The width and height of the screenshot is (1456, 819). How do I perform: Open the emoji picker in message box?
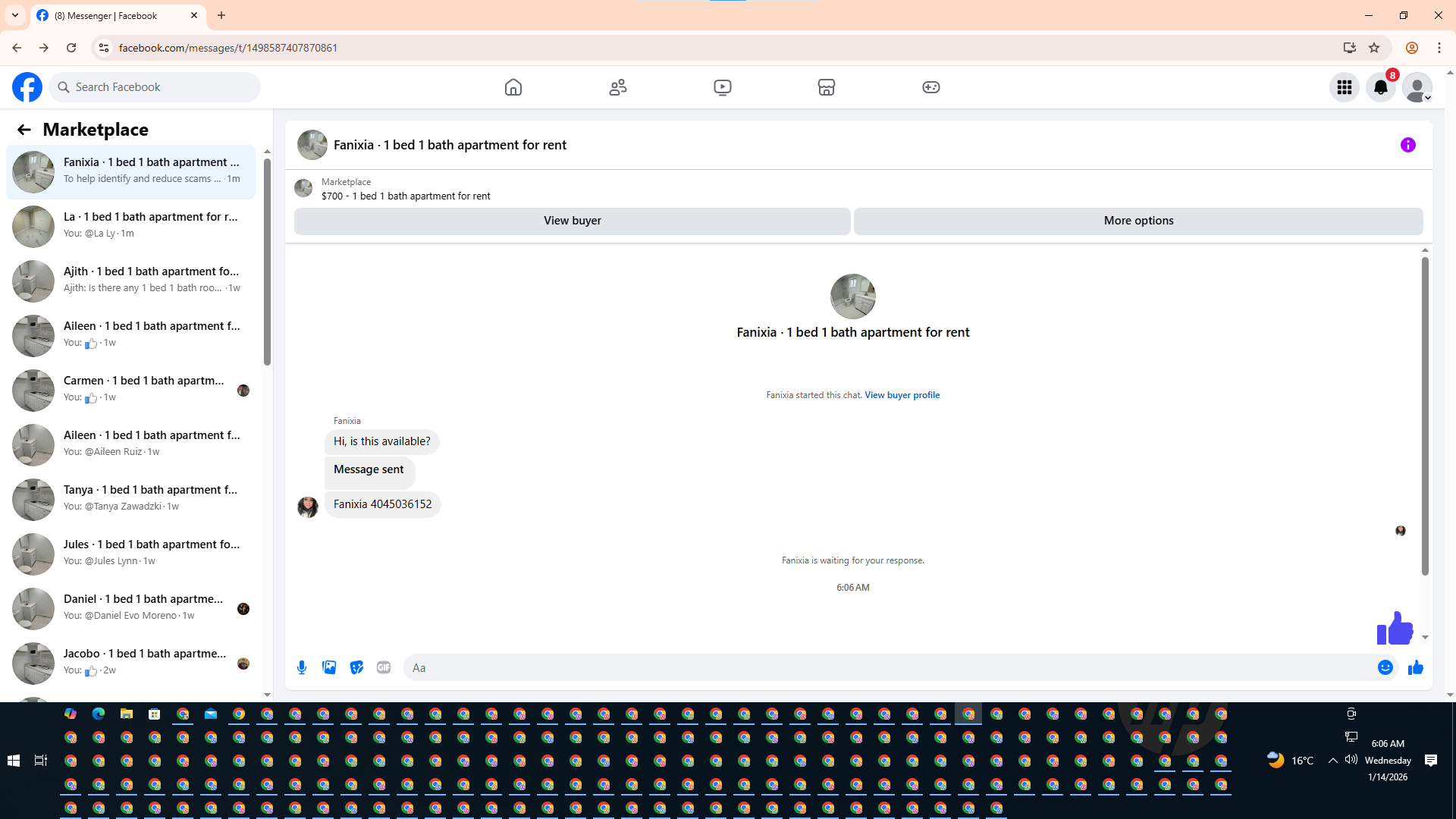1385,667
